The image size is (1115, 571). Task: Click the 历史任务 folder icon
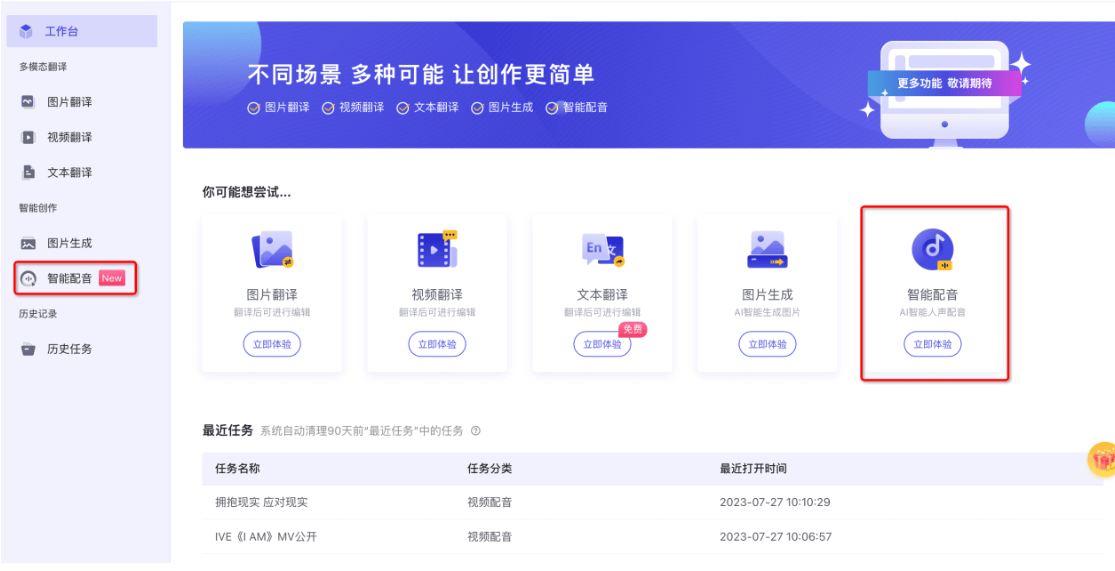pos(28,349)
